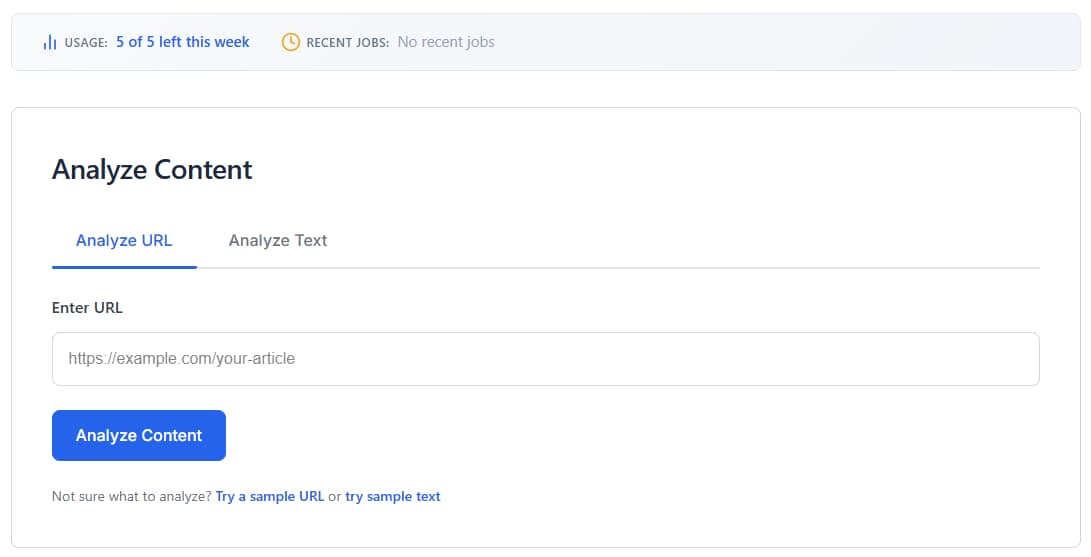
Task: Switch to the Analyze Text tab
Action: tap(278, 241)
